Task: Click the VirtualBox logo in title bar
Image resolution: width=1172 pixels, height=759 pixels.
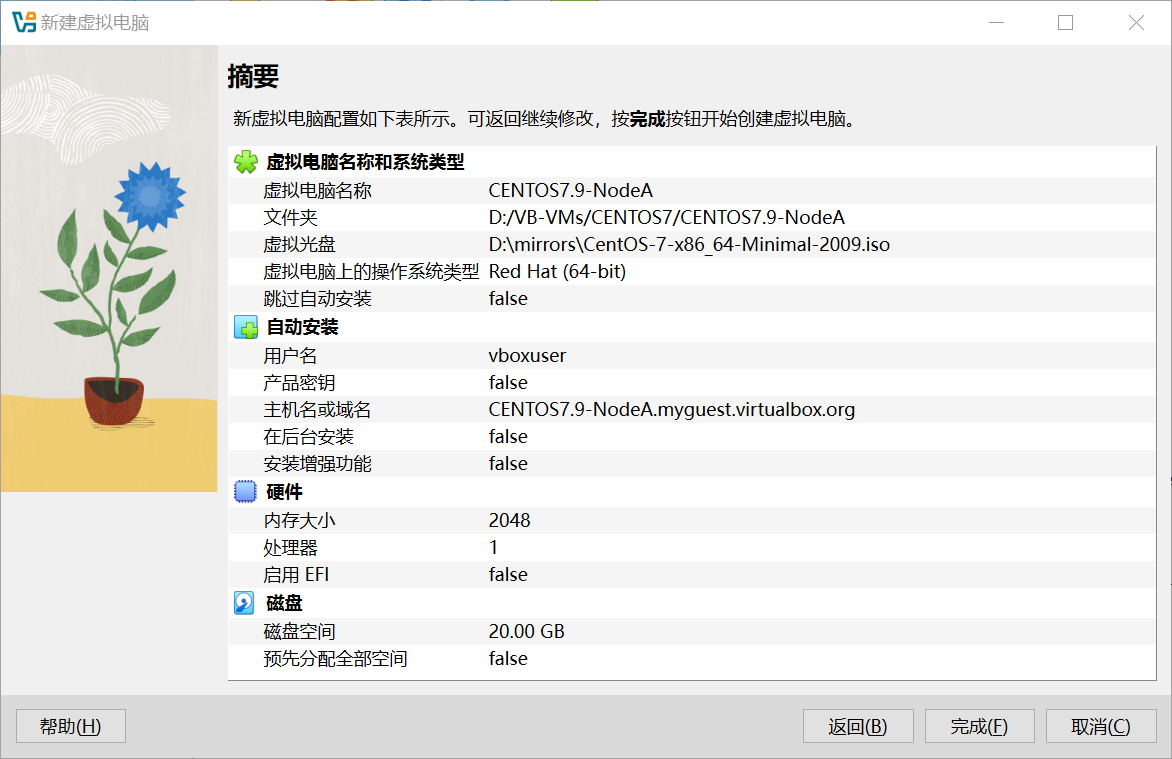Action: pyautogui.click(x=24, y=22)
